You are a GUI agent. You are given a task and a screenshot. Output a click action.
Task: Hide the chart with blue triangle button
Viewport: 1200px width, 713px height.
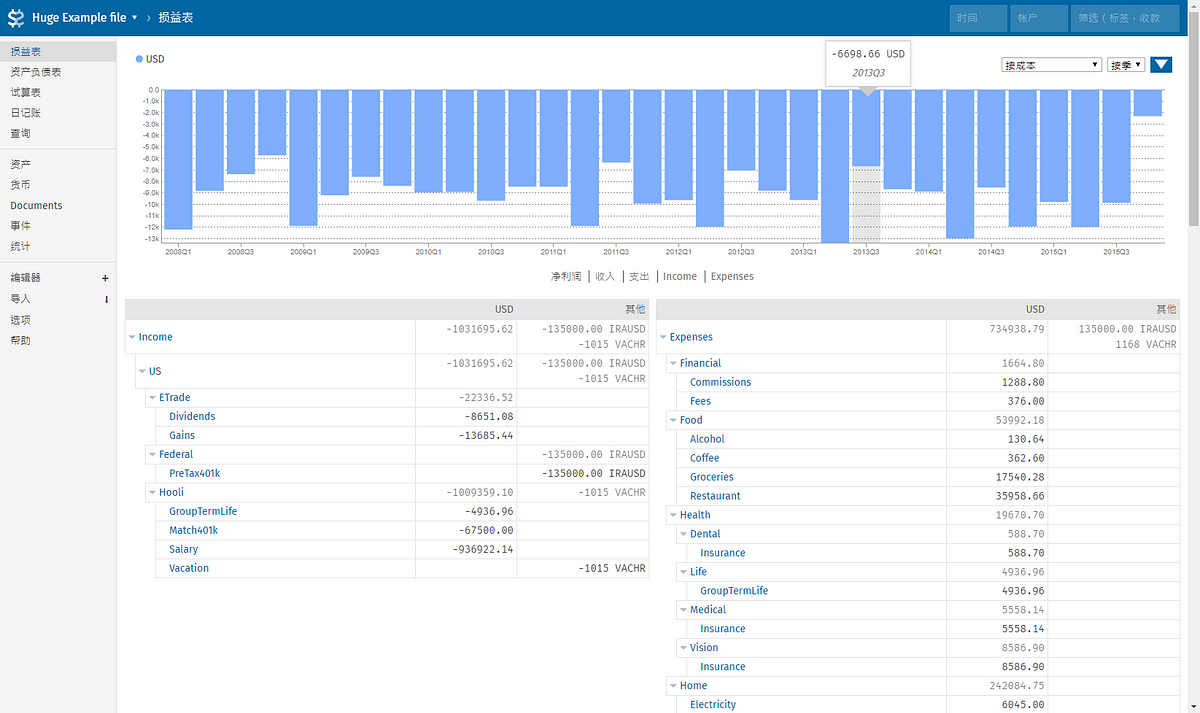1161,65
